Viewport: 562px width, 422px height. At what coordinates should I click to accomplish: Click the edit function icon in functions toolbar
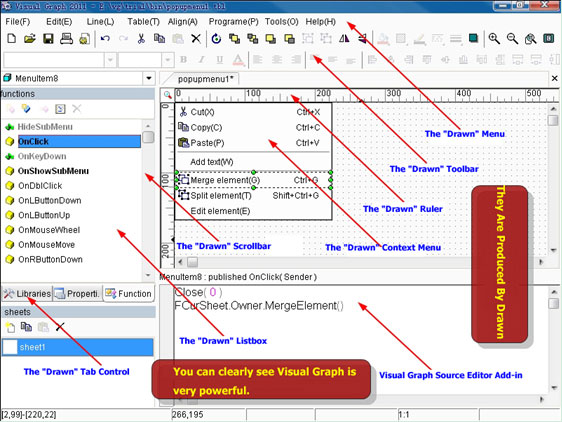click(x=26, y=108)
